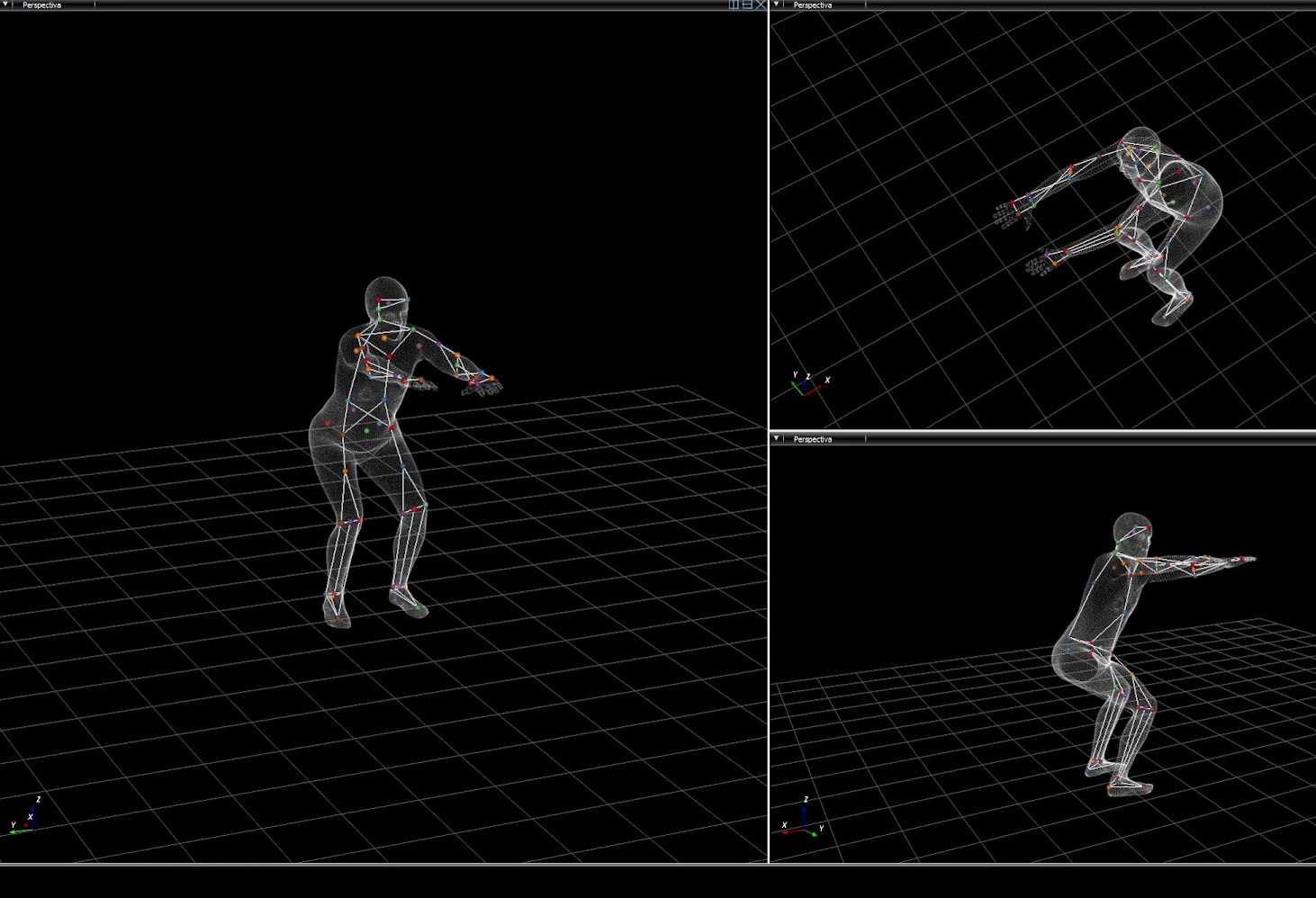The width and height of the screenshot is (1316, 898).
Task: Close the left viewport with the X icon
Action: (x=761, y=4)
